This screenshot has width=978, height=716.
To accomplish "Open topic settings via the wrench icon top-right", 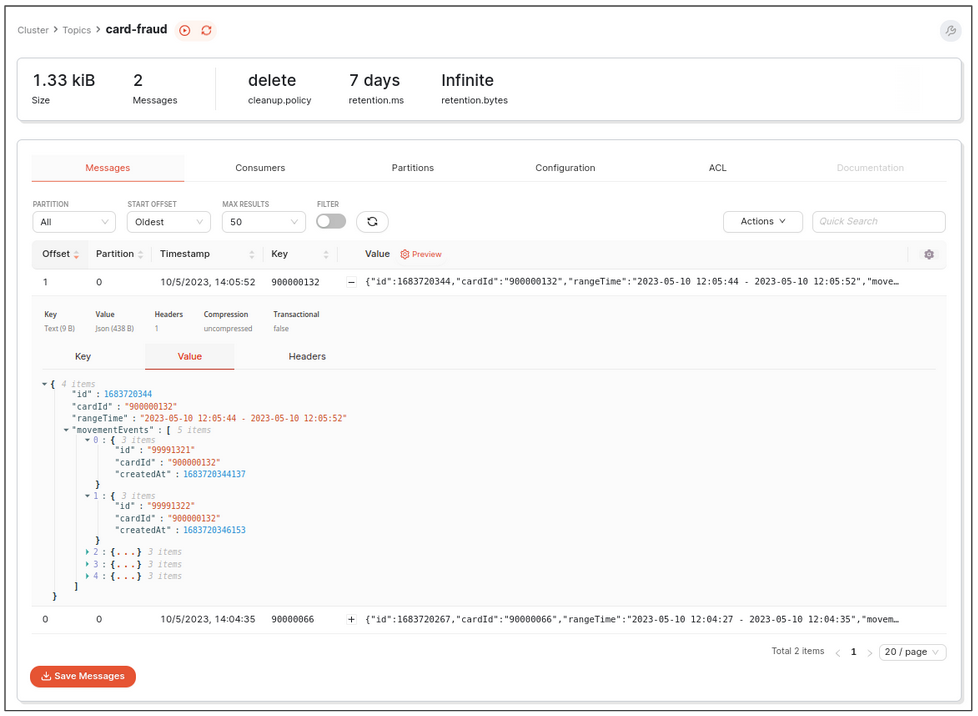I will 949,31.
